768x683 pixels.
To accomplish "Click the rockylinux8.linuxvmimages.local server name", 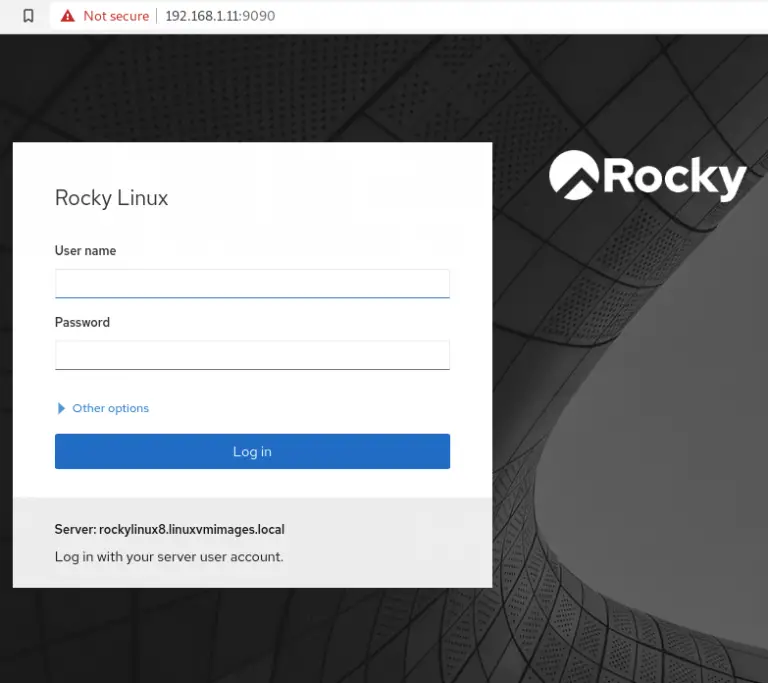I will (192, 529).
